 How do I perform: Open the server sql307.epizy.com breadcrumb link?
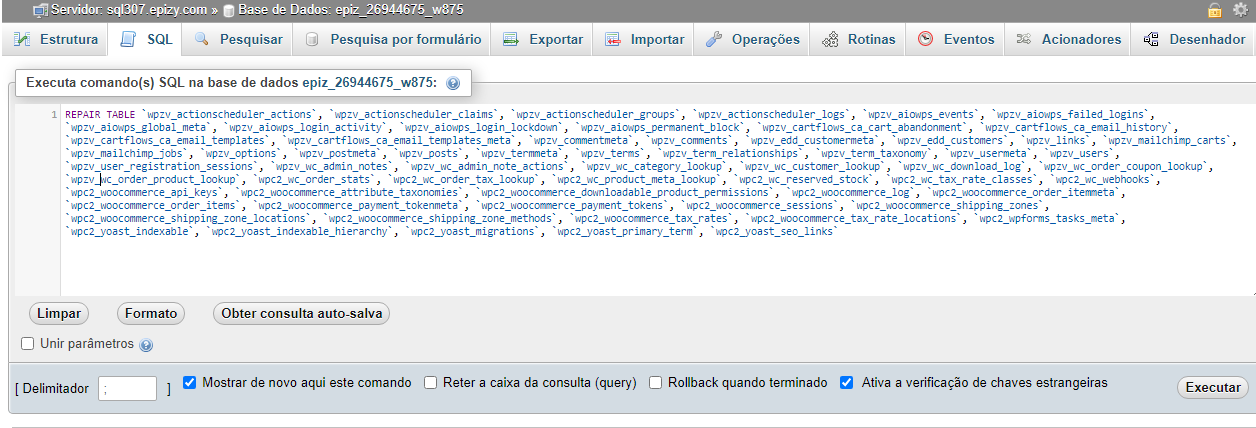click(x=115, y=9)
